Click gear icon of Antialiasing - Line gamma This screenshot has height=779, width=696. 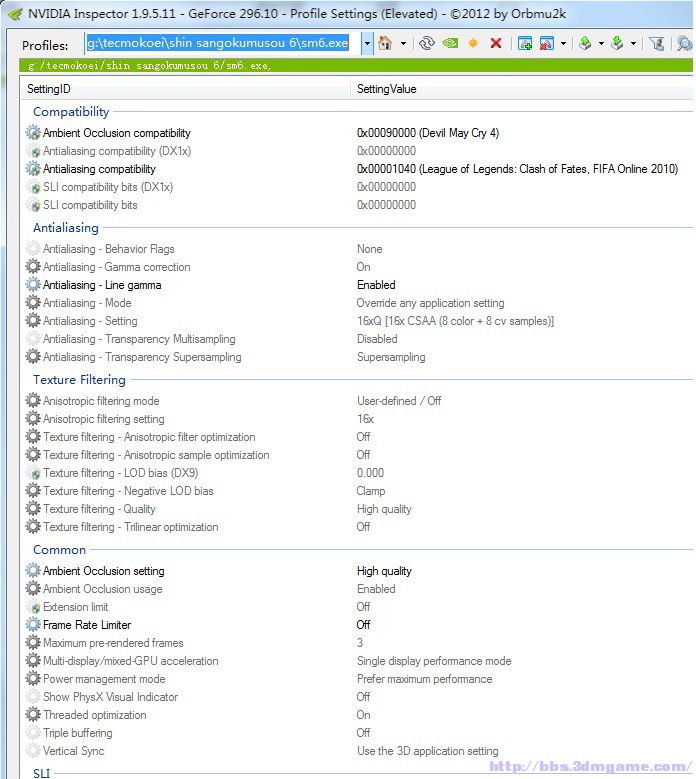click(x=33, y=285)
